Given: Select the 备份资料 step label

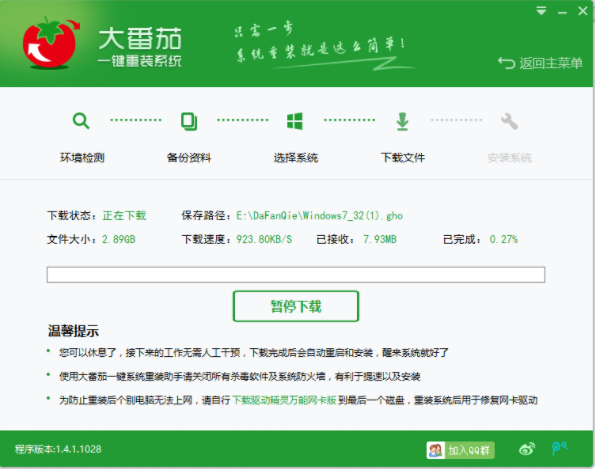Looking at the screenshot, I should (x=189, y=157).
